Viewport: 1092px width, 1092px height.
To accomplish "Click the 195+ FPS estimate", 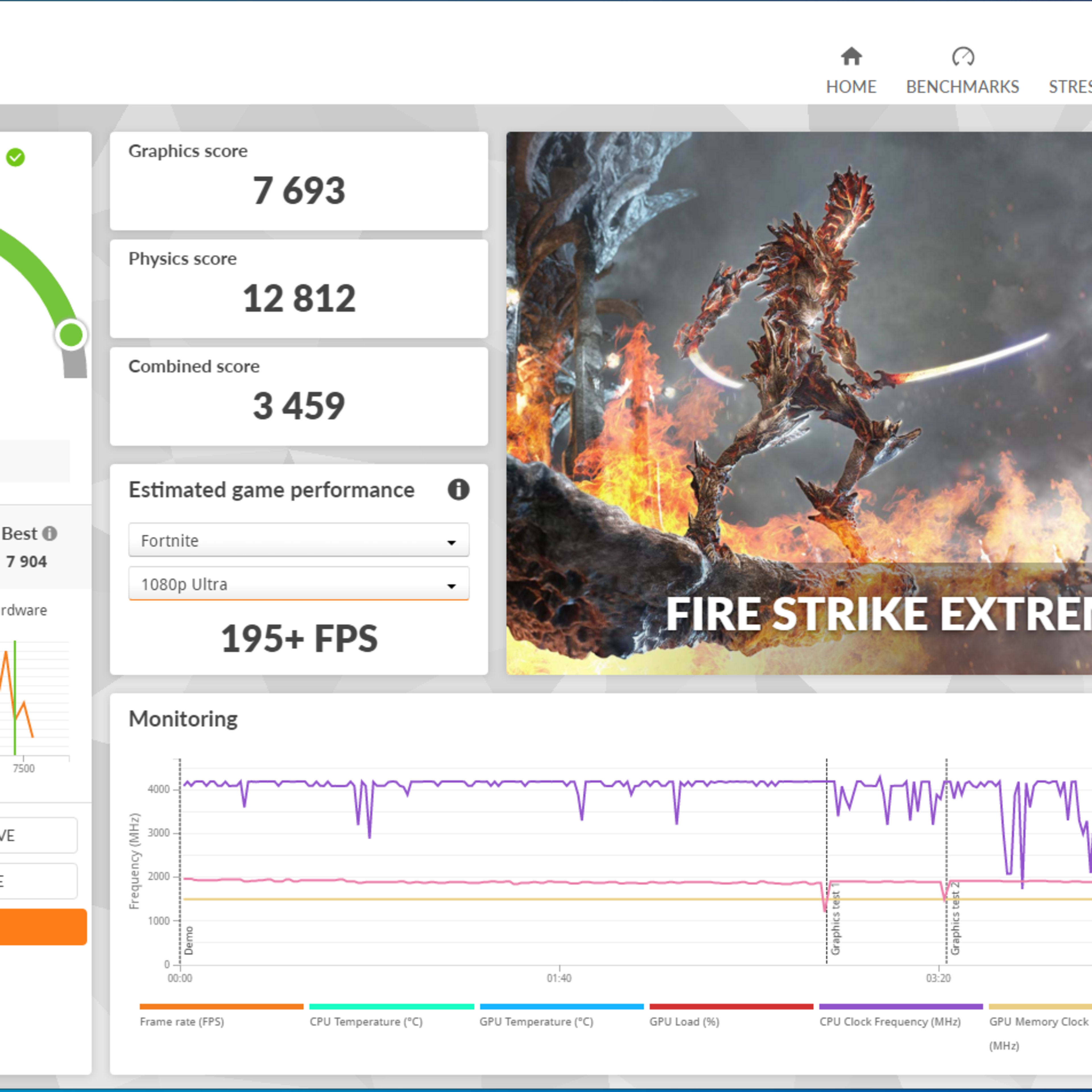I will pos(298,639).
